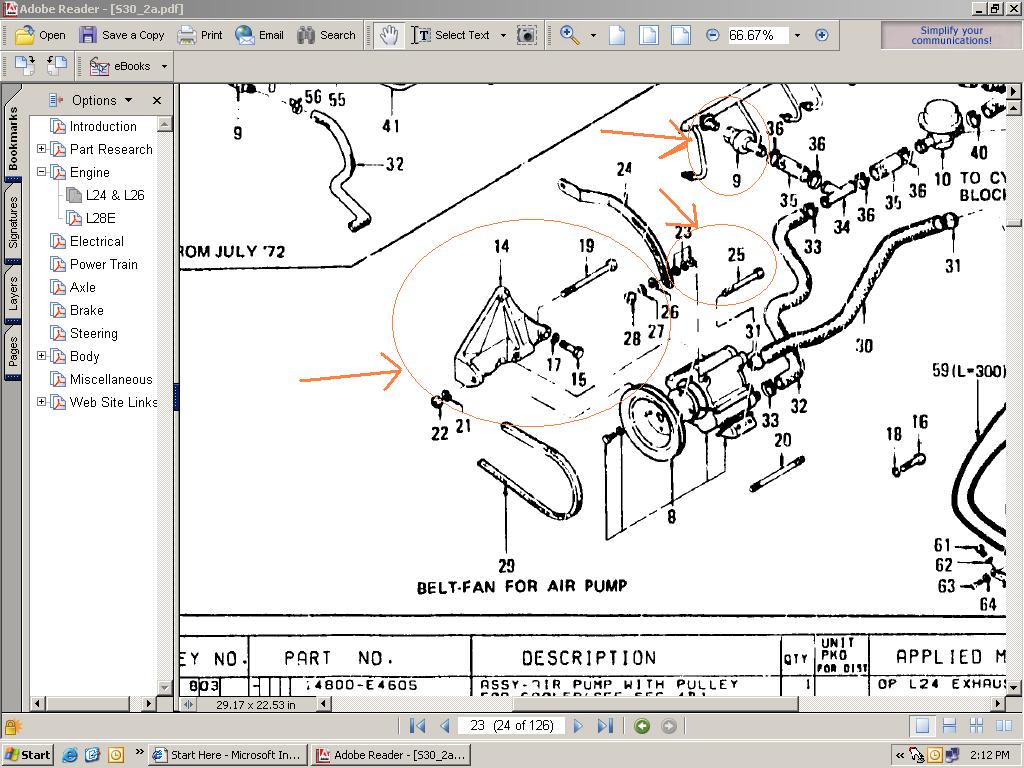Viewport: 1024px width, 768px height.
Task: Go to next page button
Action: point(578,726)
